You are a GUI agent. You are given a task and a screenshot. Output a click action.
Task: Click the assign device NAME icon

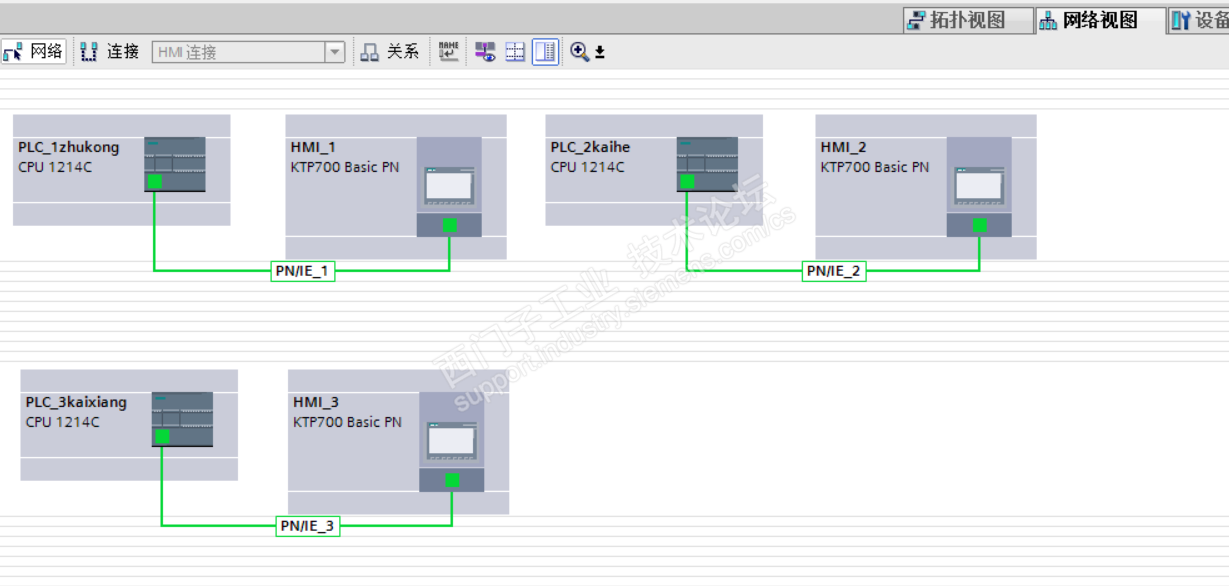tap(449, 51)
